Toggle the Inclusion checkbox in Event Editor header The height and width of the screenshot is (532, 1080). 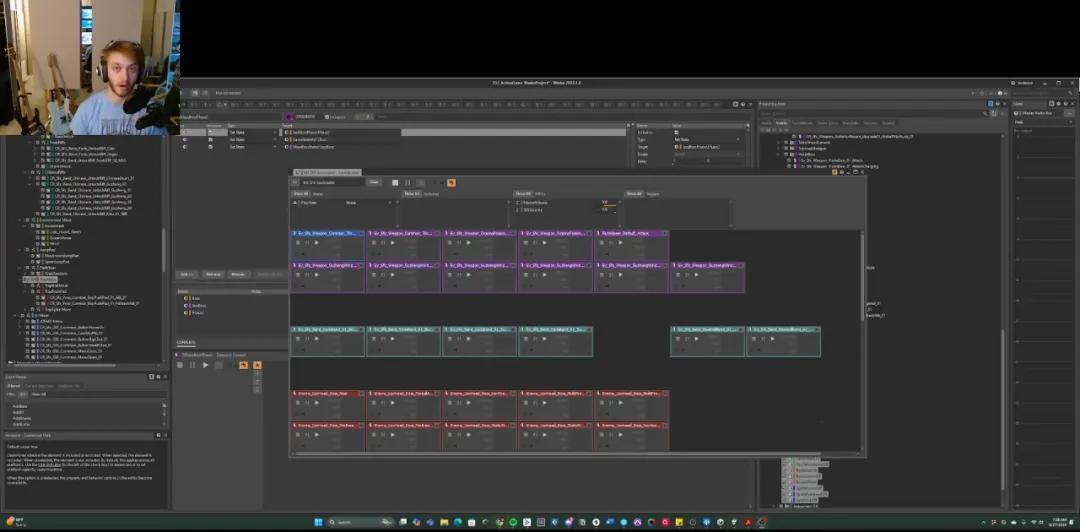coord(327,117)
